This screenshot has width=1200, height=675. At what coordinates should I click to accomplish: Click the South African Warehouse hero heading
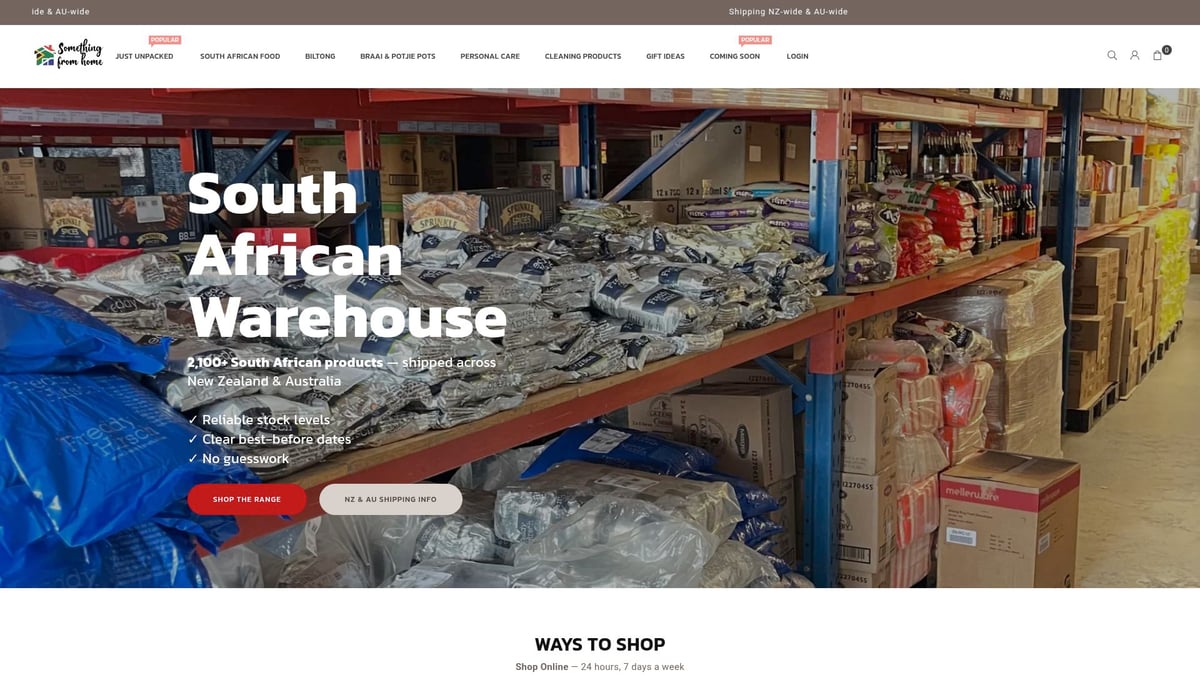347,255
